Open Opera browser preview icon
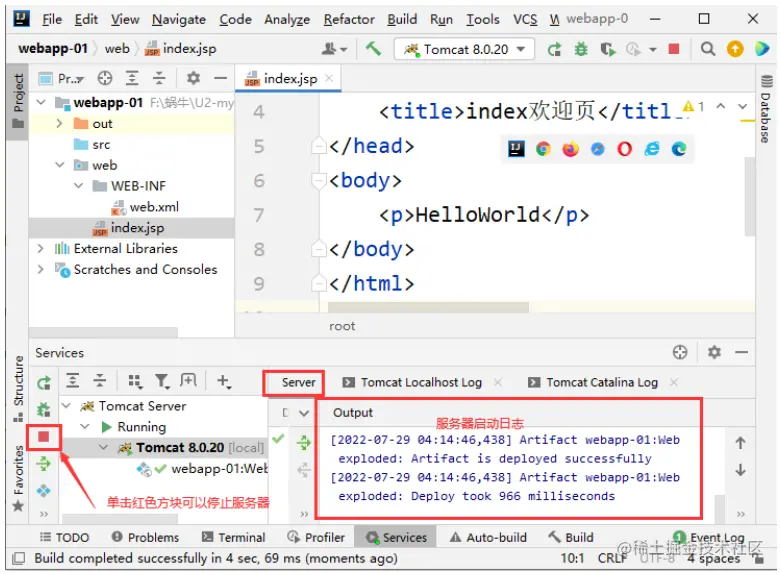 [x=624, y=149]
